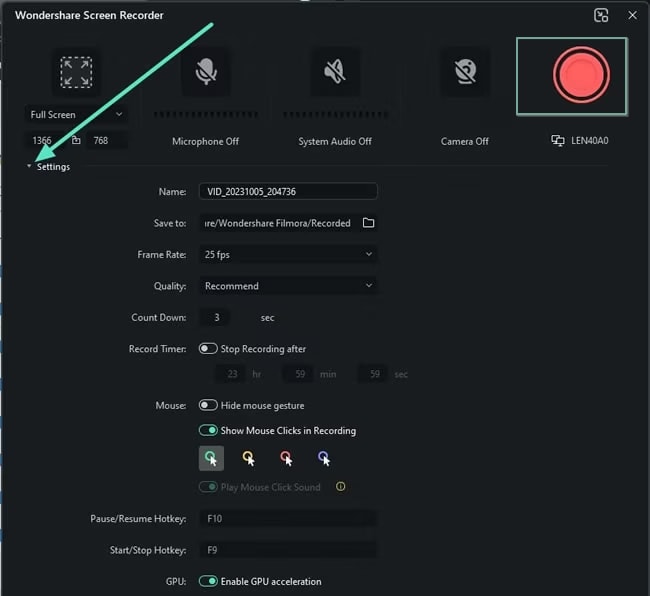The image size is (650, 596).
Task: Toggle Stop Recording after switch
Action: (208, 349)
